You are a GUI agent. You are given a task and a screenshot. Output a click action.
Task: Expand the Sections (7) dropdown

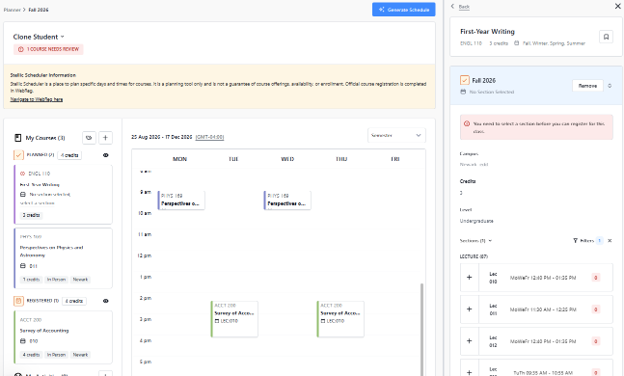tap(476, 240)
